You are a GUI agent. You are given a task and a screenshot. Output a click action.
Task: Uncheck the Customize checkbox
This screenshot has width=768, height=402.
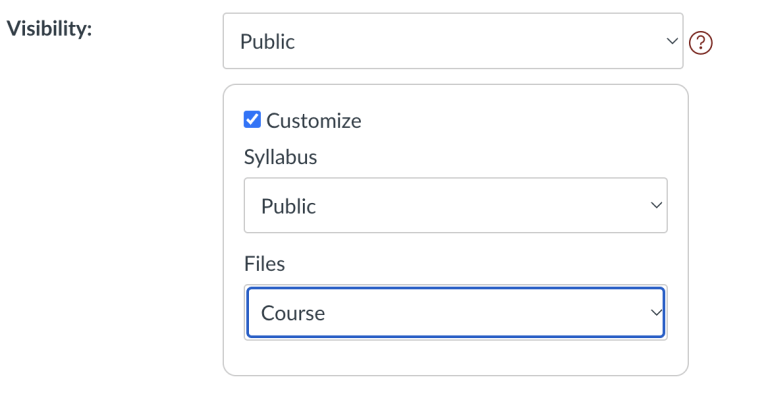tap(253, 120)
